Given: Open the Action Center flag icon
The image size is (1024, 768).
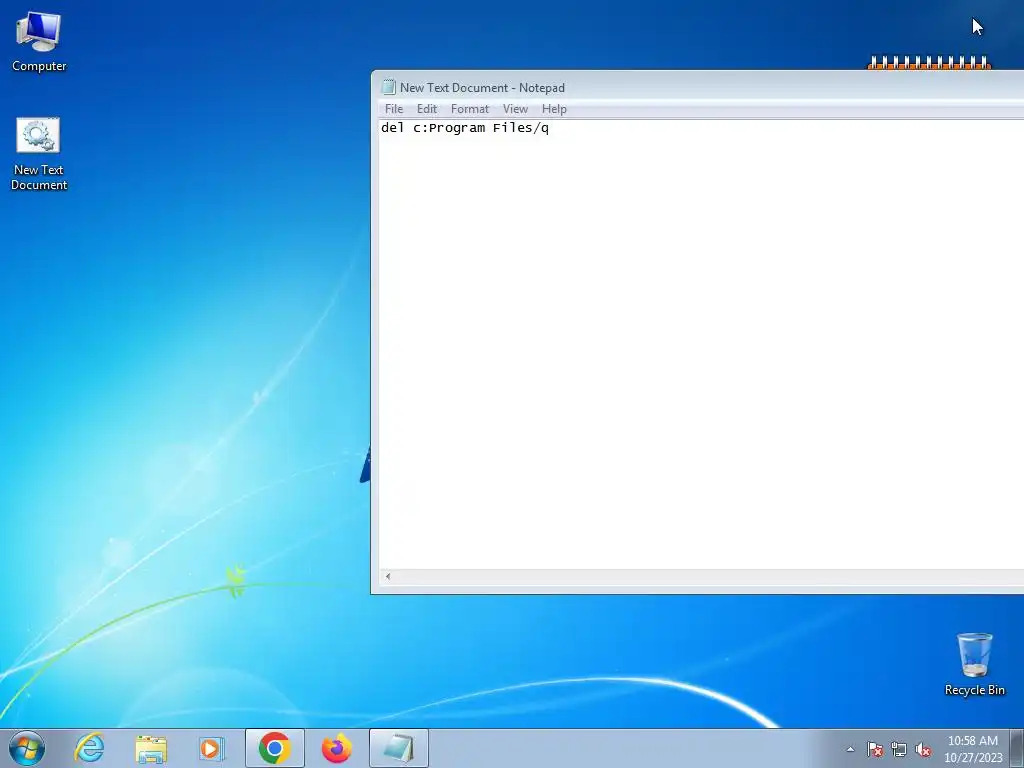Looking at the screenshot, I should 875,749.
